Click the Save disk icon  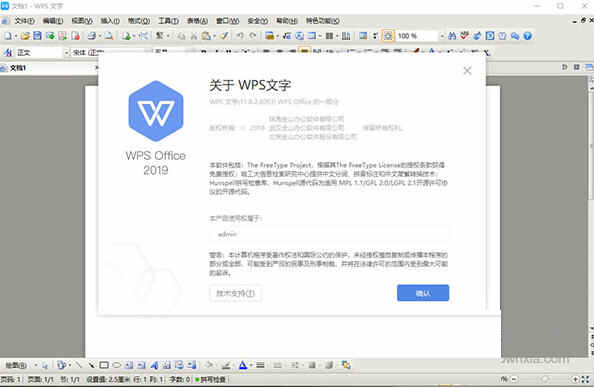point(37,36)
